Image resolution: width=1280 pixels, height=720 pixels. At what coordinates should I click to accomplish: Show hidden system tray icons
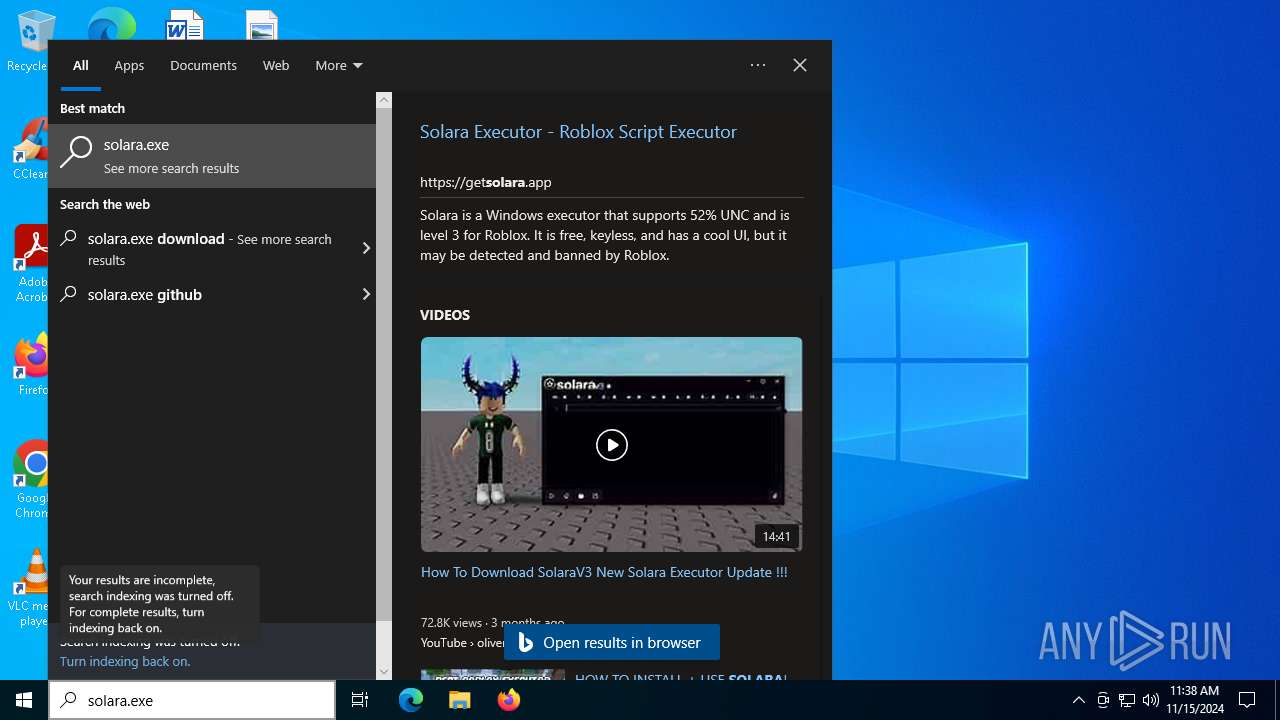point(1078,700)
